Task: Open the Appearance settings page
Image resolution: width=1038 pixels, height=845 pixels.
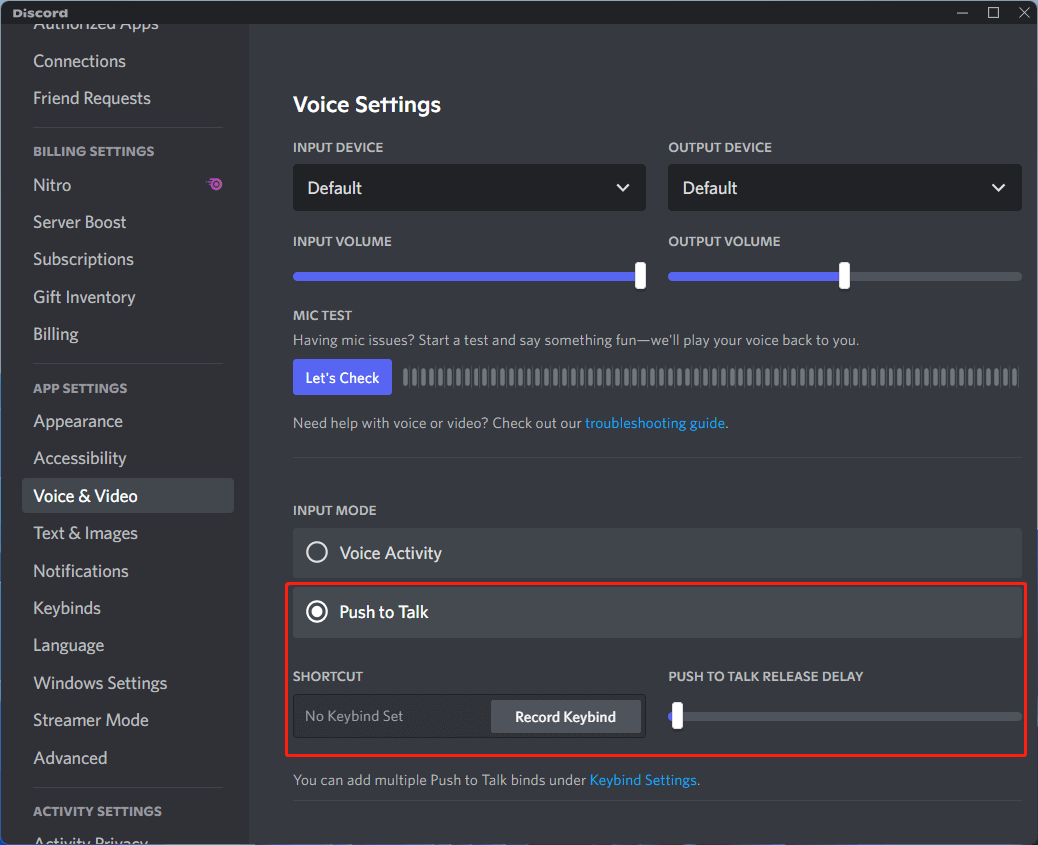Action: point(77,421)
